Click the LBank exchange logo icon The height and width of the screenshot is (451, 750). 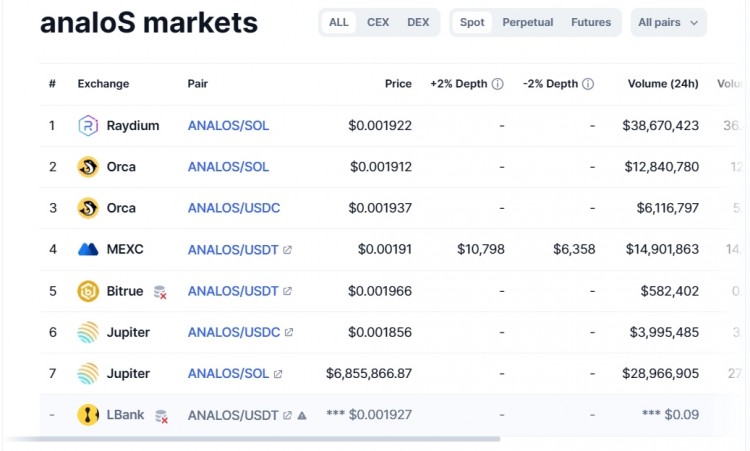pyautogui.click(x=88, y=415)
